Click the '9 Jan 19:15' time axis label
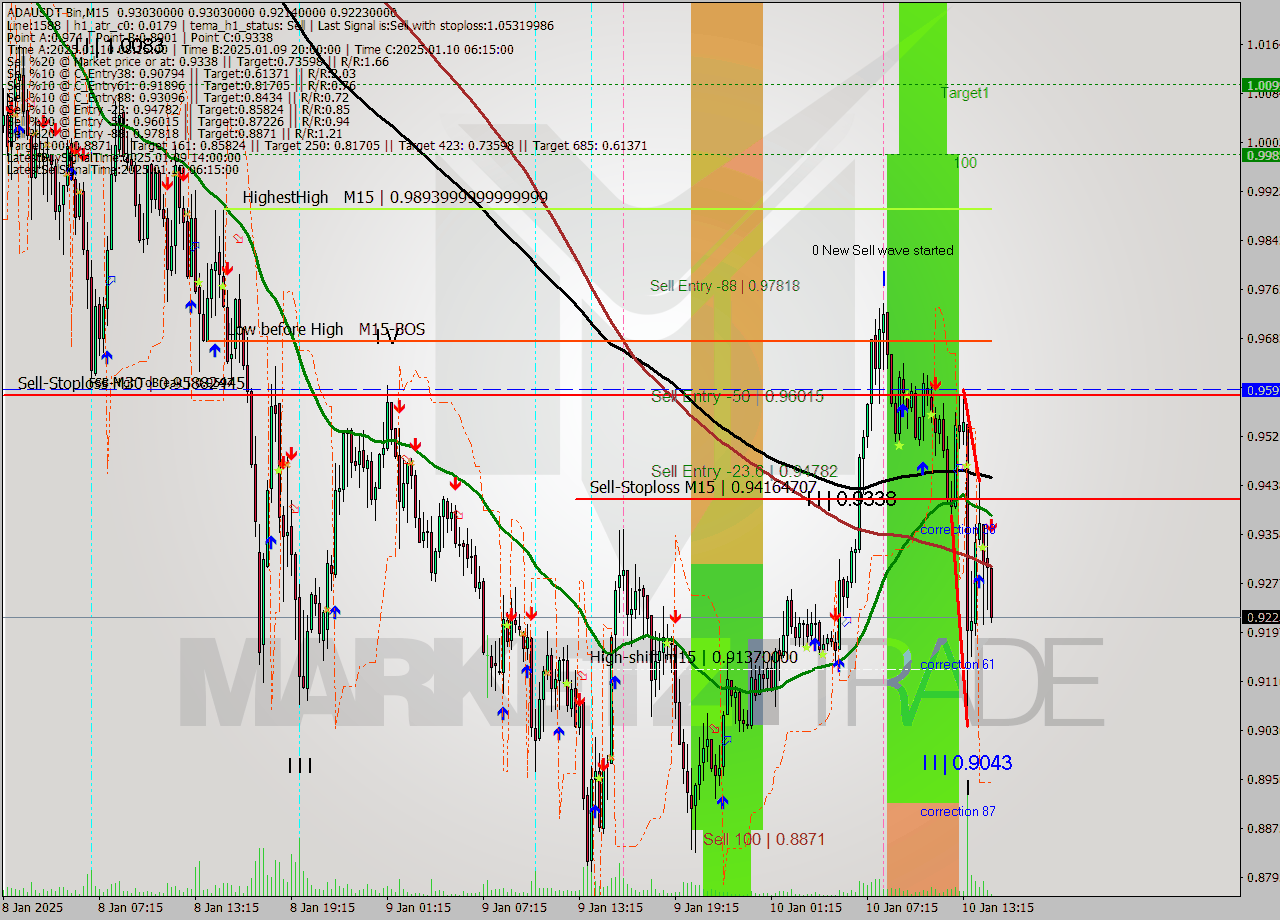The image size is (1280, 920). (x=707, y=908)
